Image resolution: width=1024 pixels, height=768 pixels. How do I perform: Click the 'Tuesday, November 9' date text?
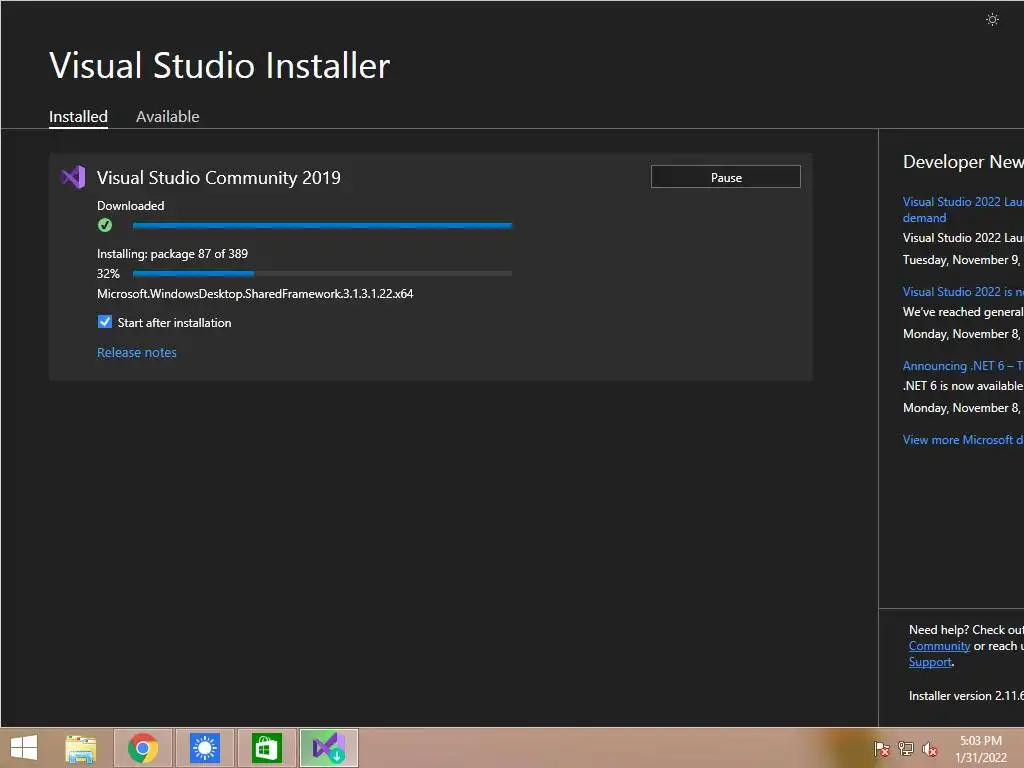coord(961,260)
